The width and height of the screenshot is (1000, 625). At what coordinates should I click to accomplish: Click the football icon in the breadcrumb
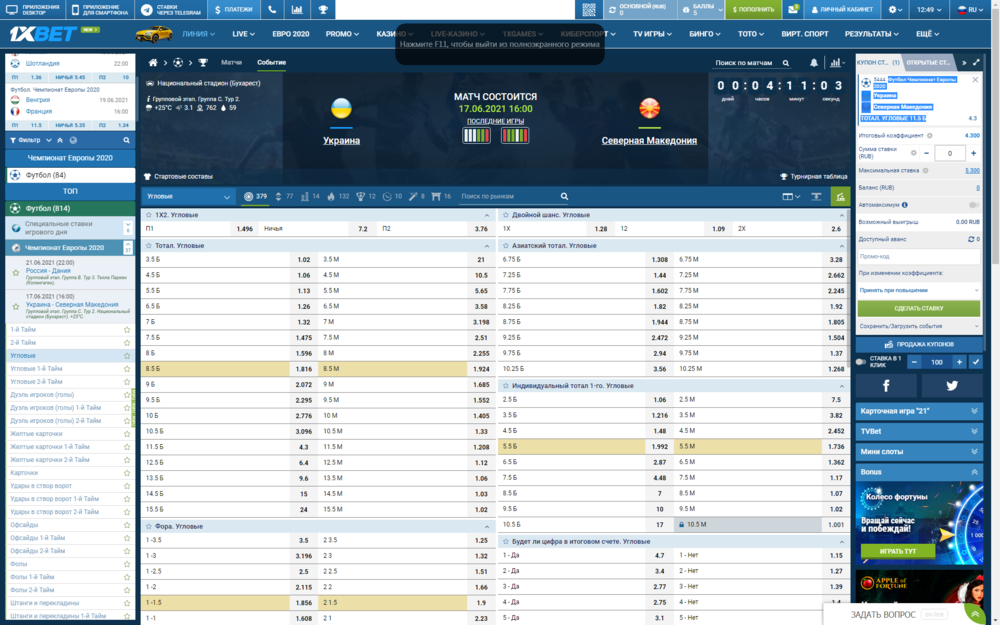(x=178, y=62)
